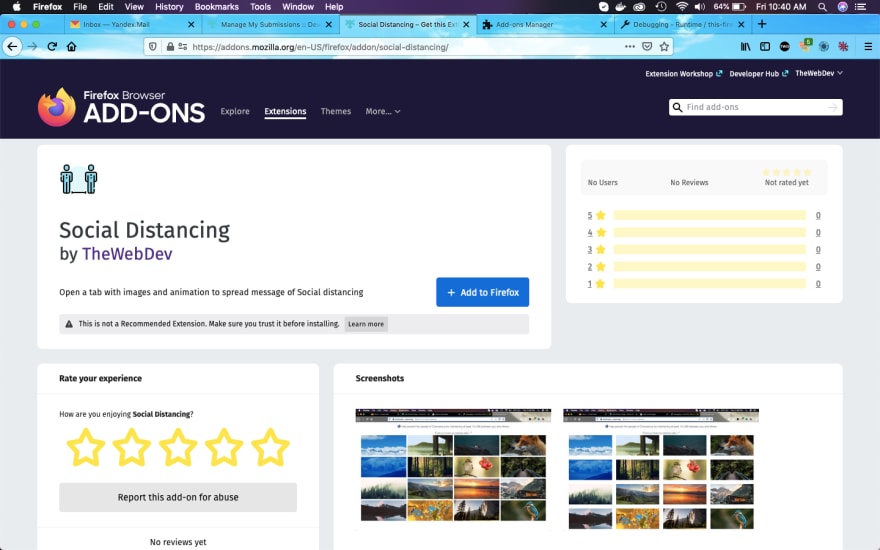
Task: Open the Help menu
Action: click(334, 7)
